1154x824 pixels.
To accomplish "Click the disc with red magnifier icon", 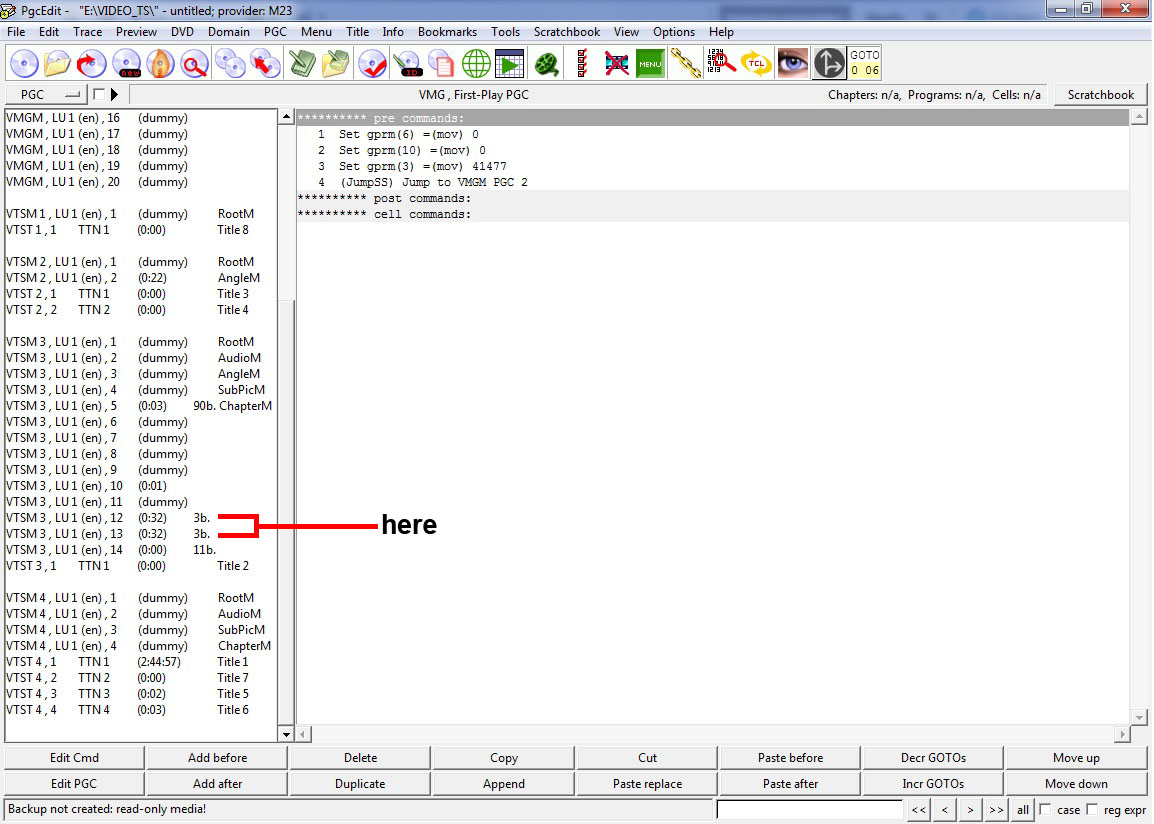I will pyautogui.click(x=194, y=64).
